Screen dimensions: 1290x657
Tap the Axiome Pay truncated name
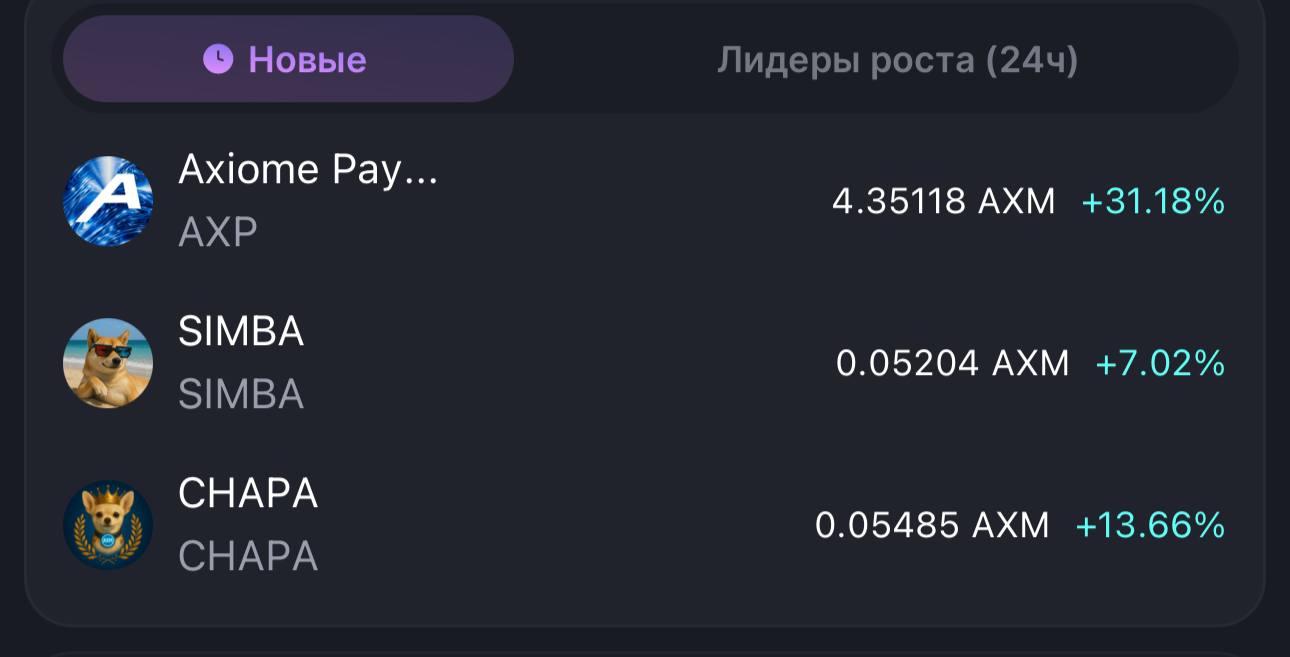click(x=310, y=167)
